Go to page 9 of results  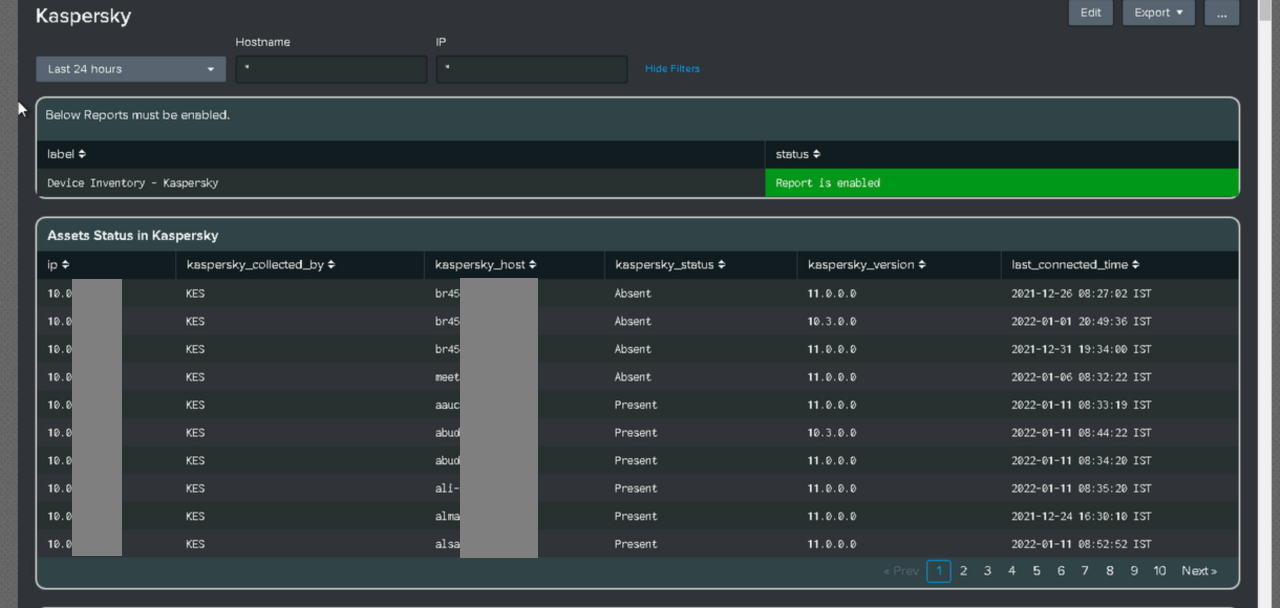point(1134,571)
